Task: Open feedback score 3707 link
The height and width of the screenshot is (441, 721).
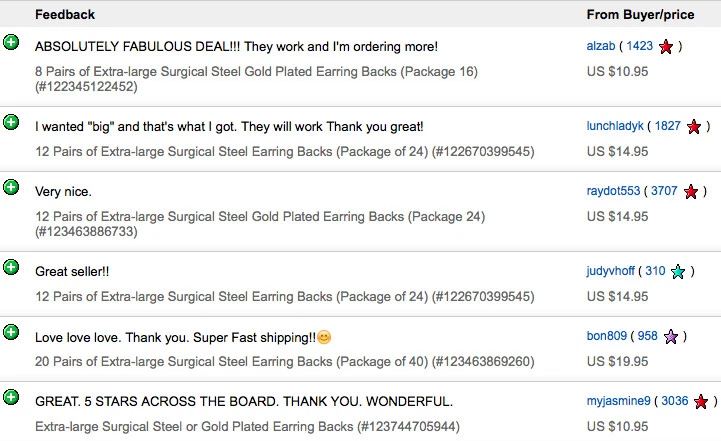Action: coord(664,191)
